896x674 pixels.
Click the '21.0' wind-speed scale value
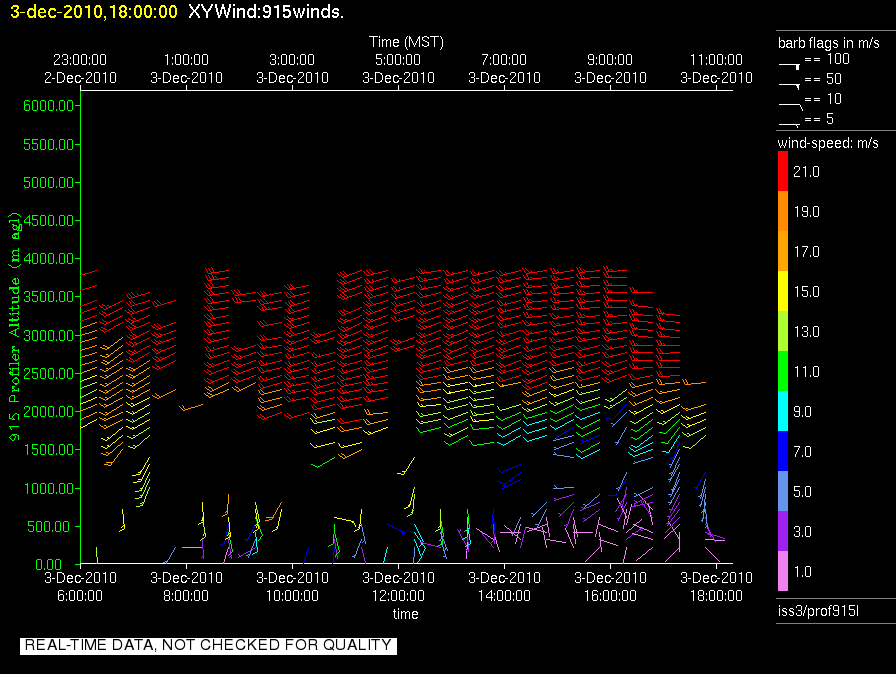pyautogui.click(x=806, y=172)
